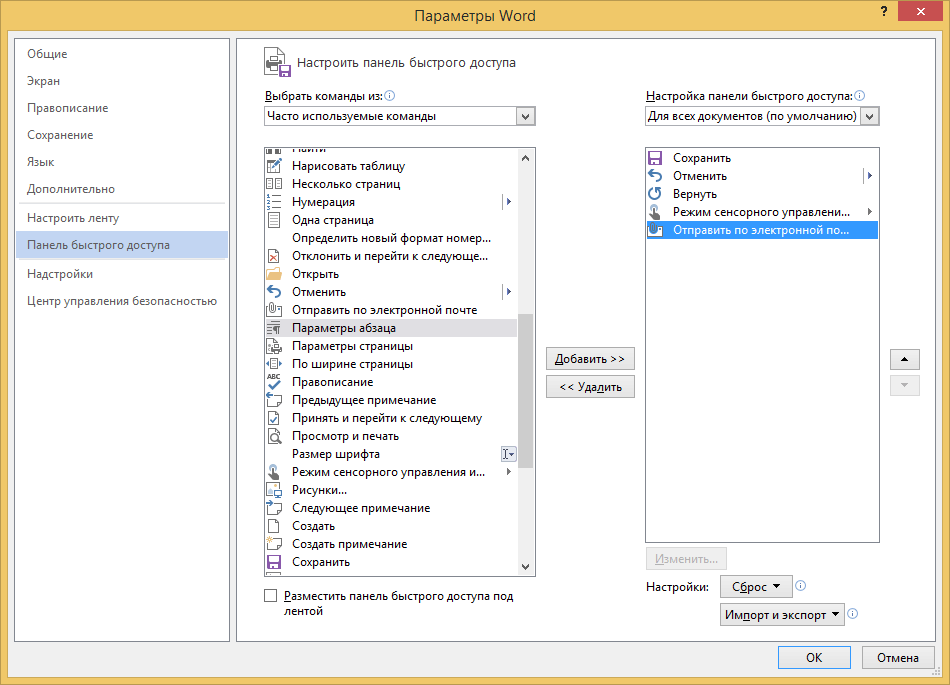Click the Send by email paperclip icon
This screenshot has width=950, height=685.
pos(274,310)
